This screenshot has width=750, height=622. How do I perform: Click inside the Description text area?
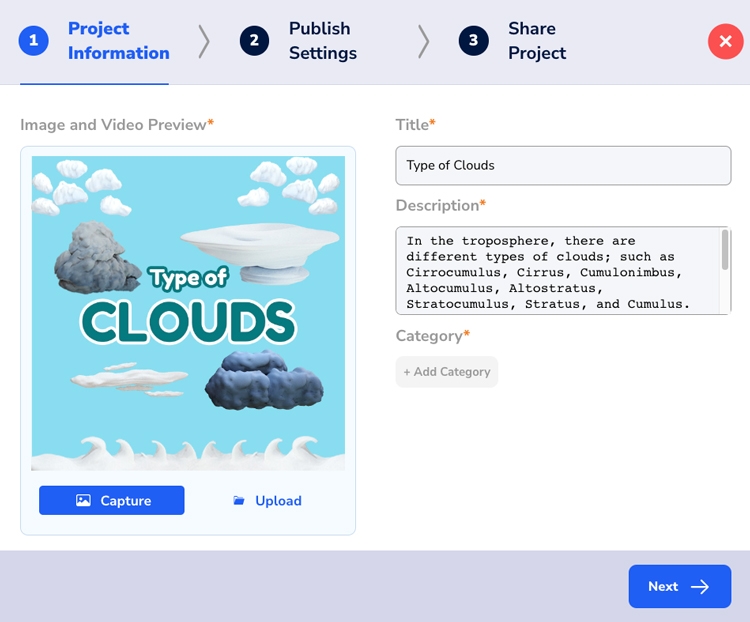(x=556, y=271)
